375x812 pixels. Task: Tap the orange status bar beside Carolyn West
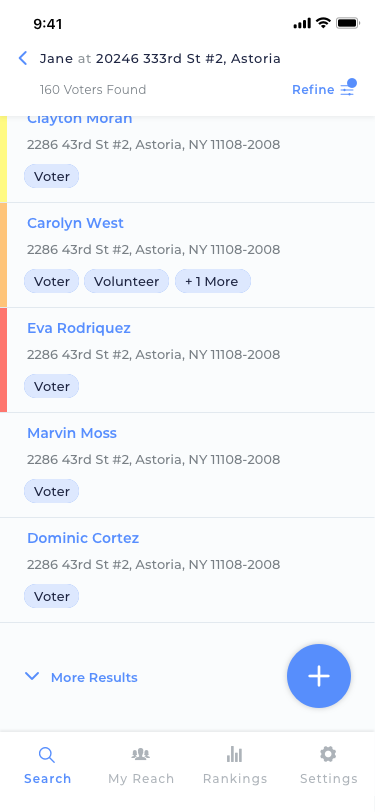pyautogui.click(x=3, y=255)
